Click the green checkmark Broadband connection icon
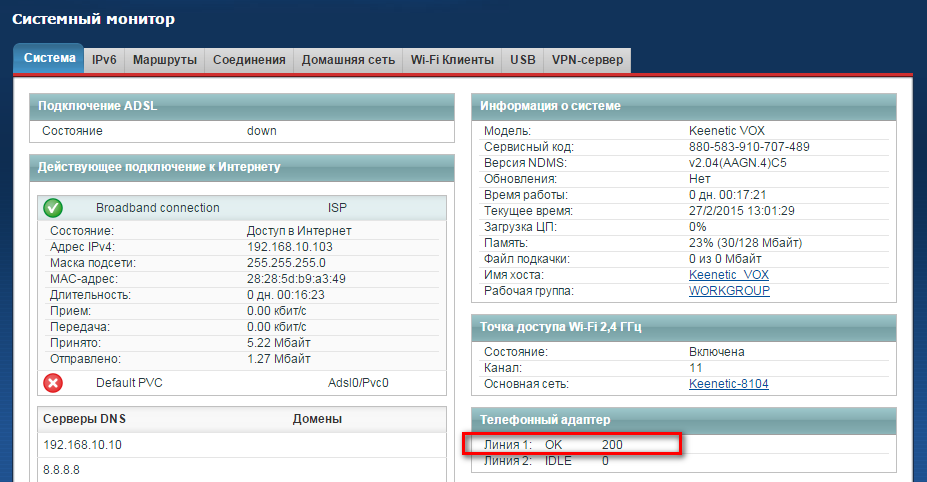Image resolution: width=927 pixels, height=482 pixels. [x=54, y=208]
